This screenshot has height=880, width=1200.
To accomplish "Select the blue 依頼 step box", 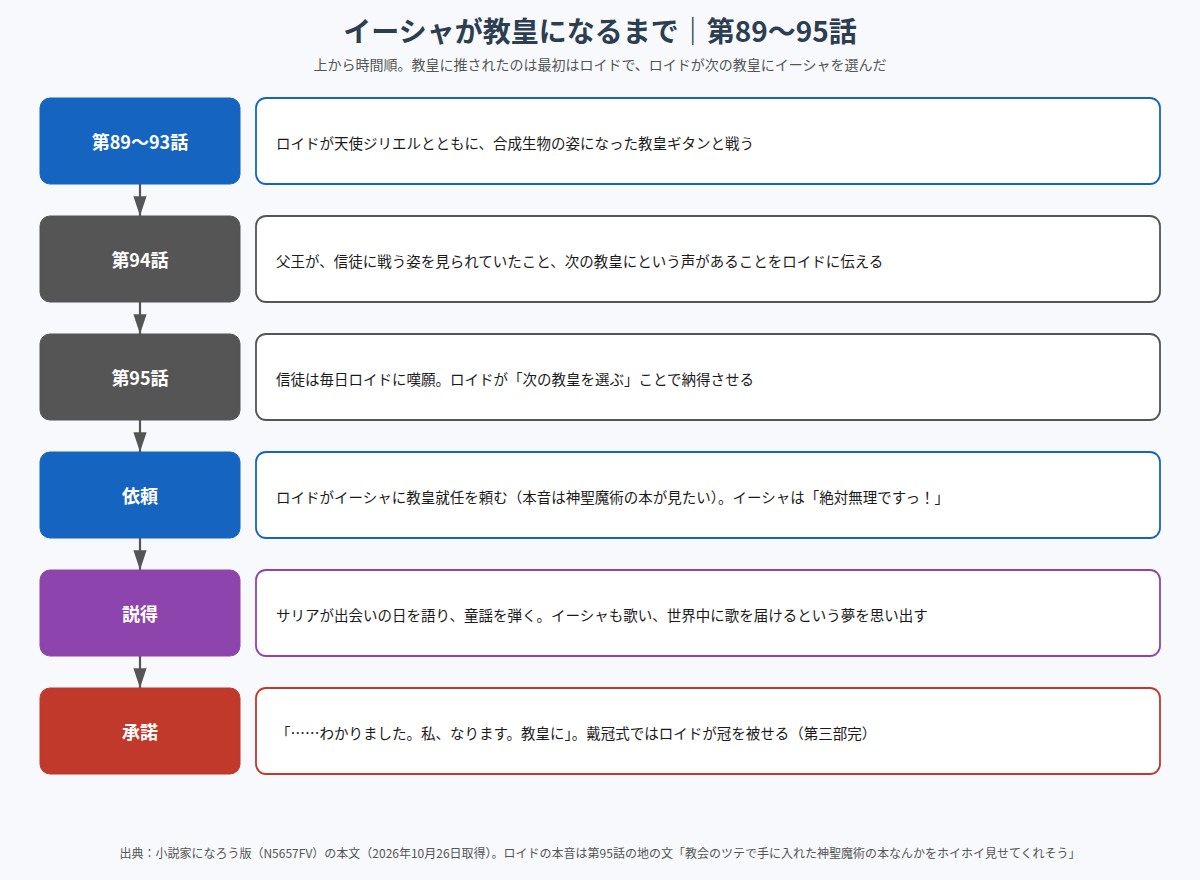I will coord(140,495).
